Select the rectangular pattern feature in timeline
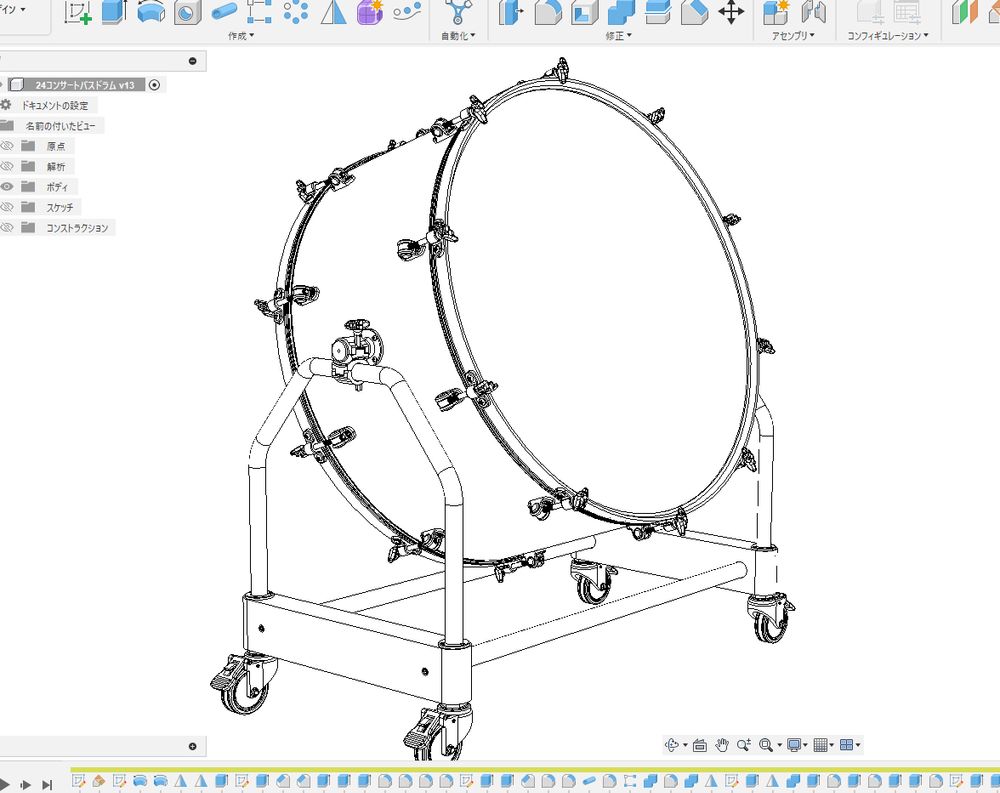The width and height of the screenshot is (1000, 793). (x=630, y=781)
